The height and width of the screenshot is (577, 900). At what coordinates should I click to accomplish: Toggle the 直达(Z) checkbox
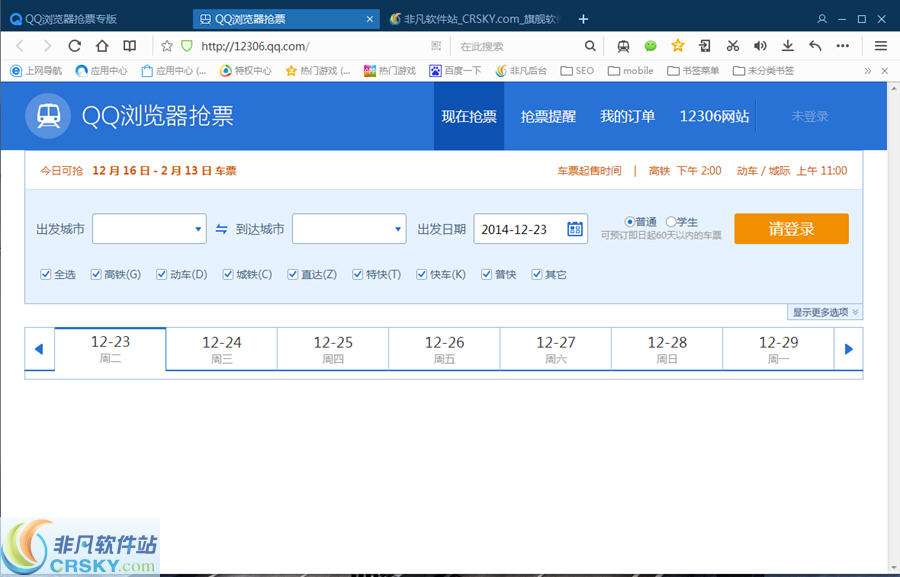coord(293,274)
